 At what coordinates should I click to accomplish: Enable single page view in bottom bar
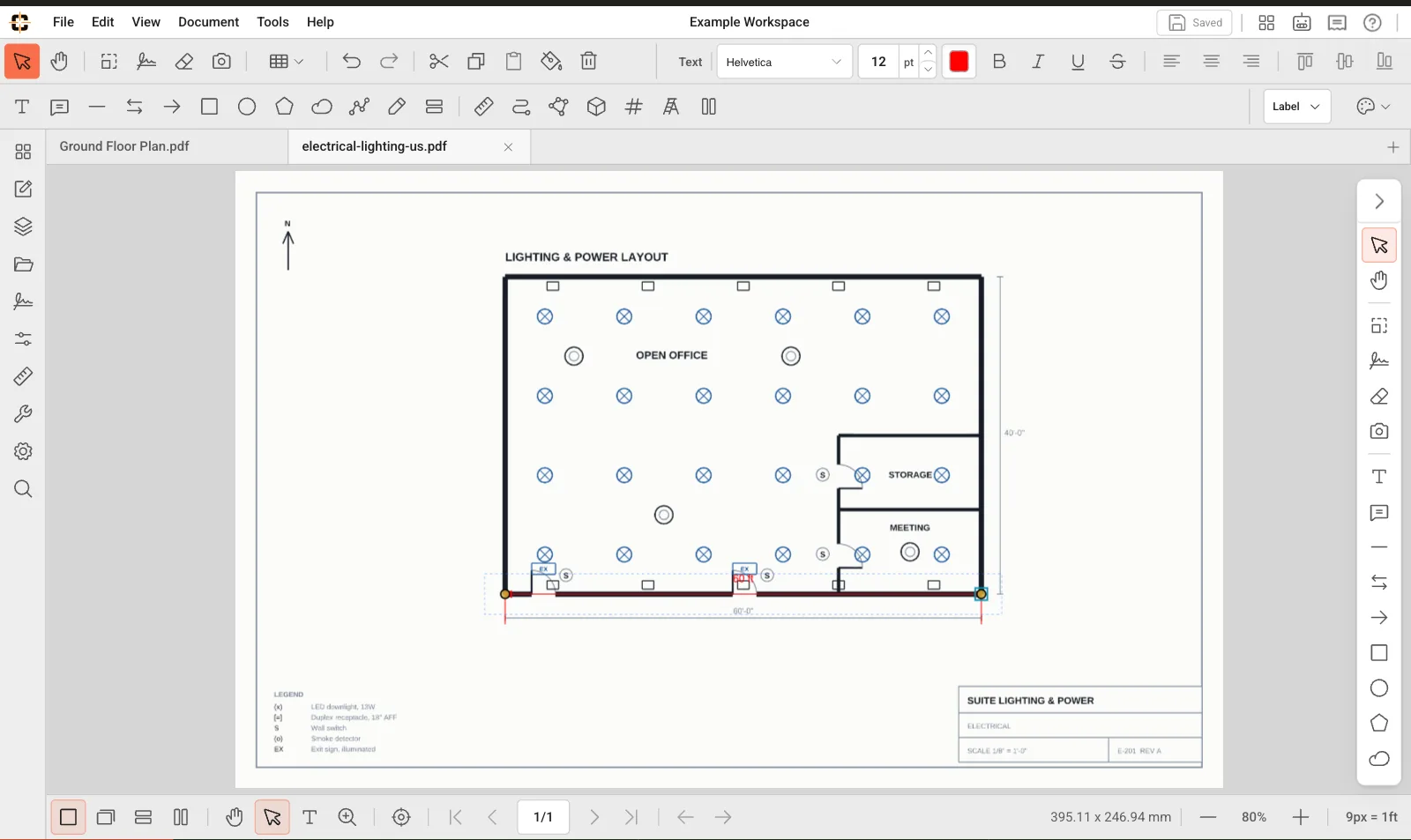tap(68, 817)
